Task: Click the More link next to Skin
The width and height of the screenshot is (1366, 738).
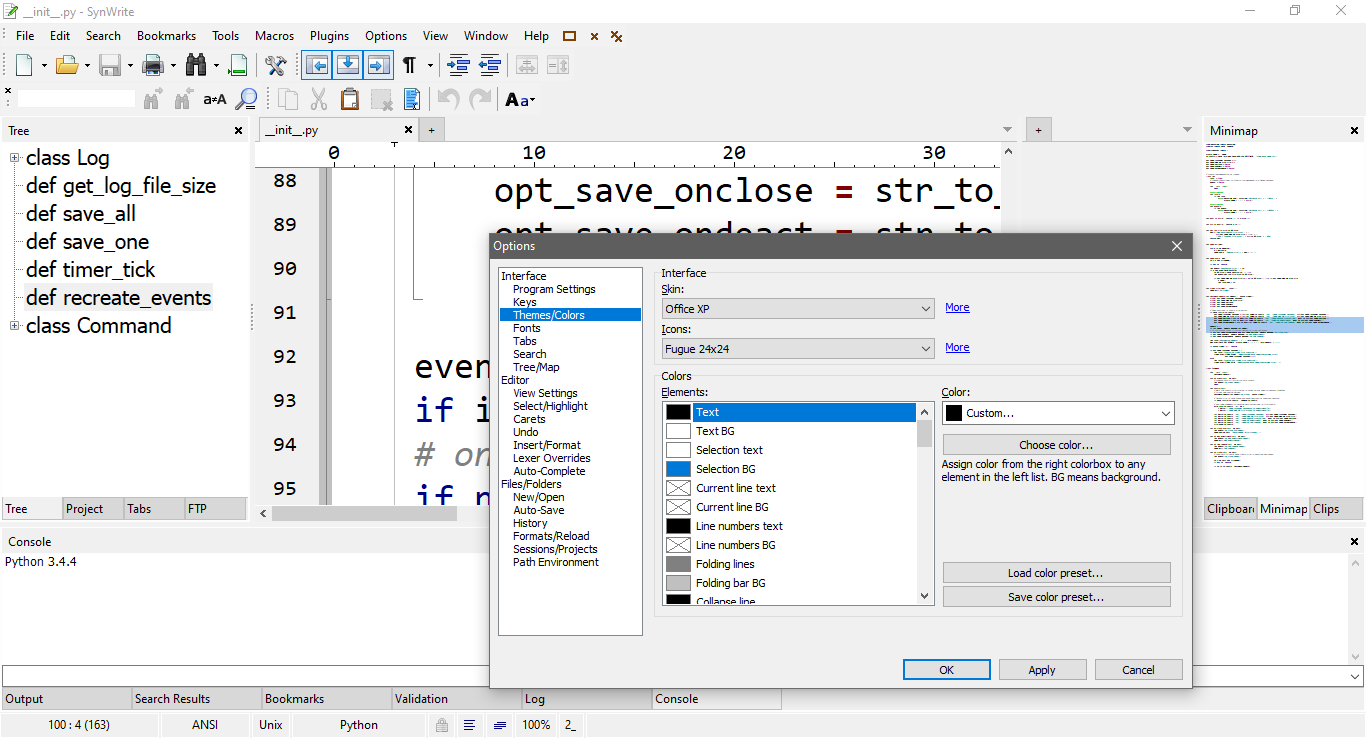Action: (957, 308)
